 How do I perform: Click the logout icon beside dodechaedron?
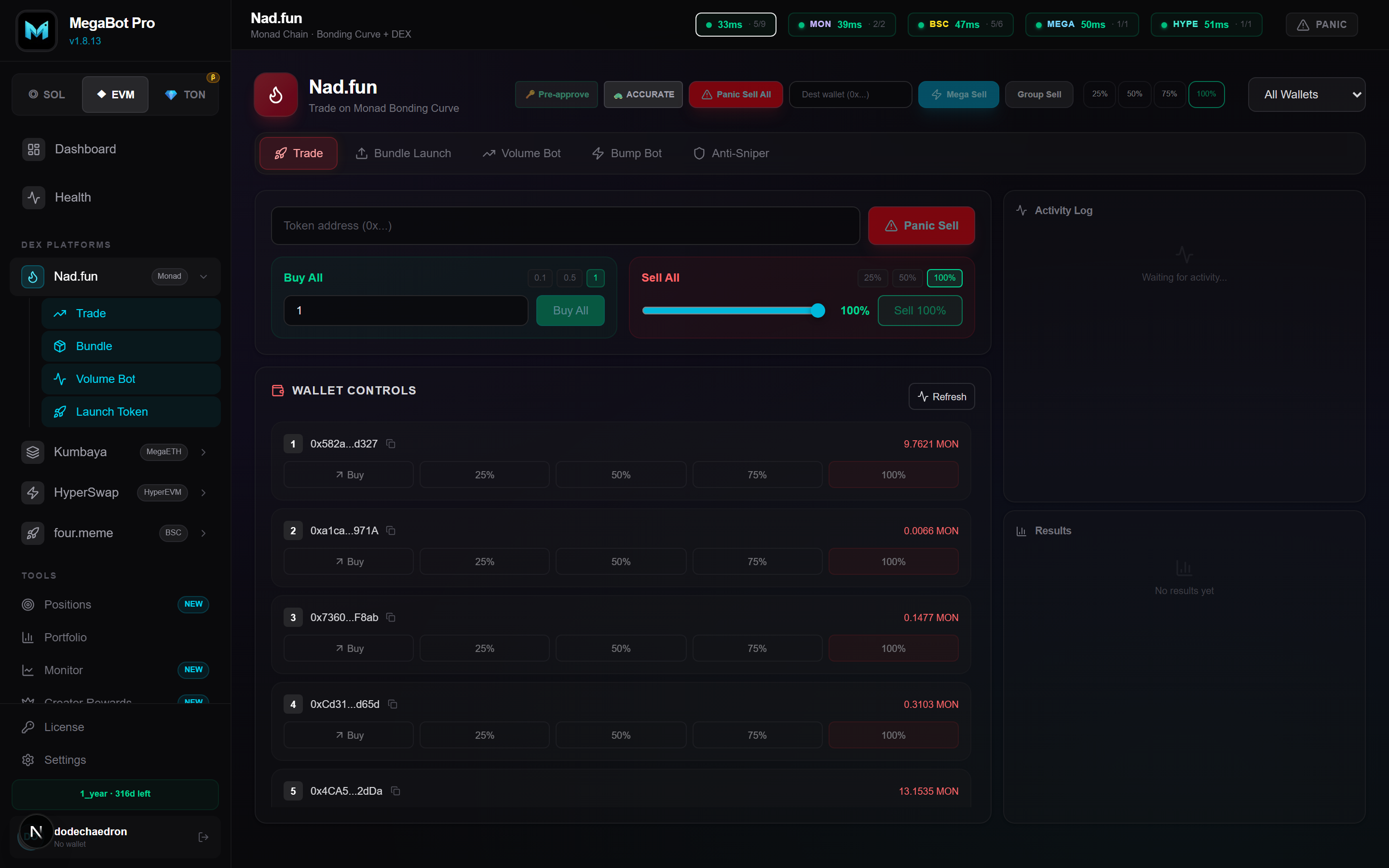pos(203,837)
